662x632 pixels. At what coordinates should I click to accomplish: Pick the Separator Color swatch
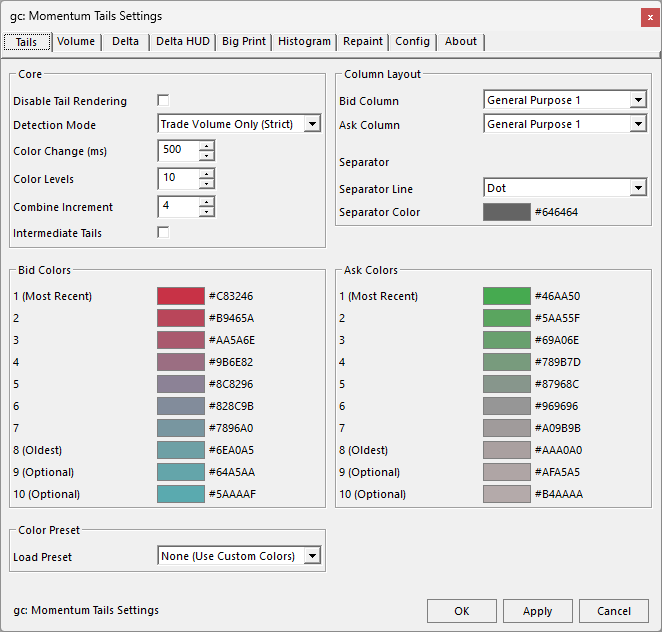[506, 212]
